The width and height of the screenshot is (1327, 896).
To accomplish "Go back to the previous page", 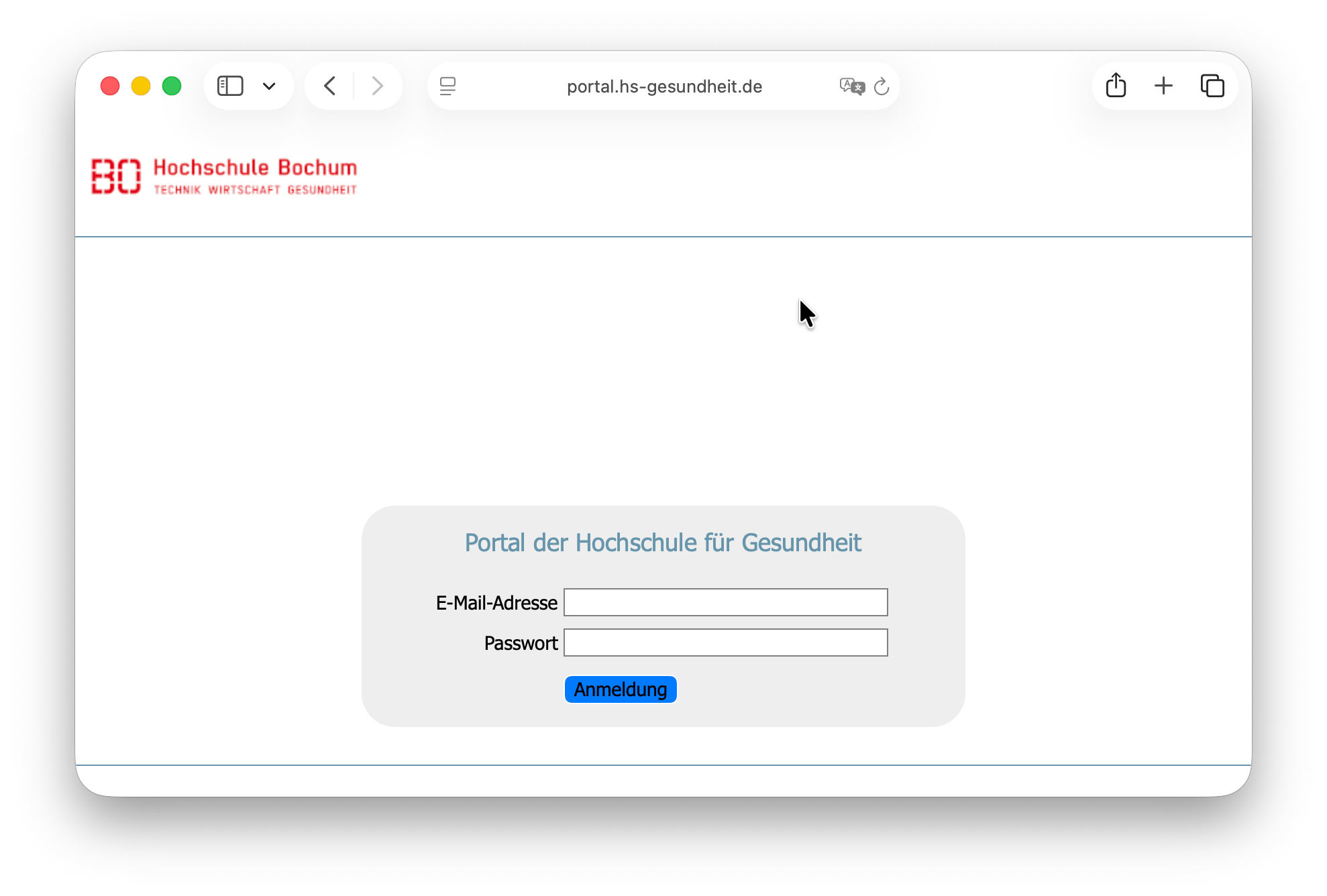I will tap(330, 86).
